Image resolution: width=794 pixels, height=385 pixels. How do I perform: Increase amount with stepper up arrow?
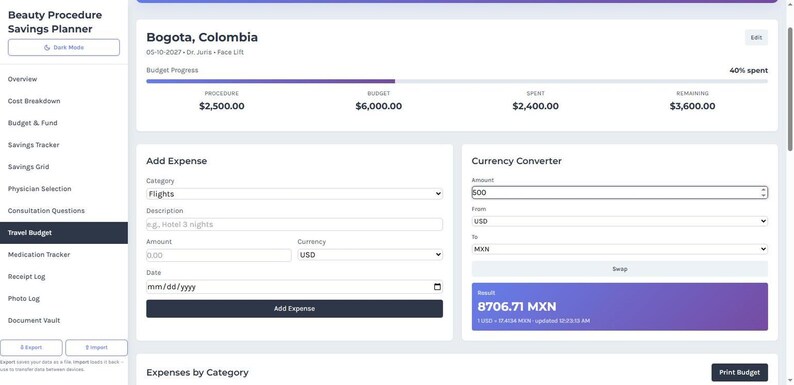click(x=763, y=190)
